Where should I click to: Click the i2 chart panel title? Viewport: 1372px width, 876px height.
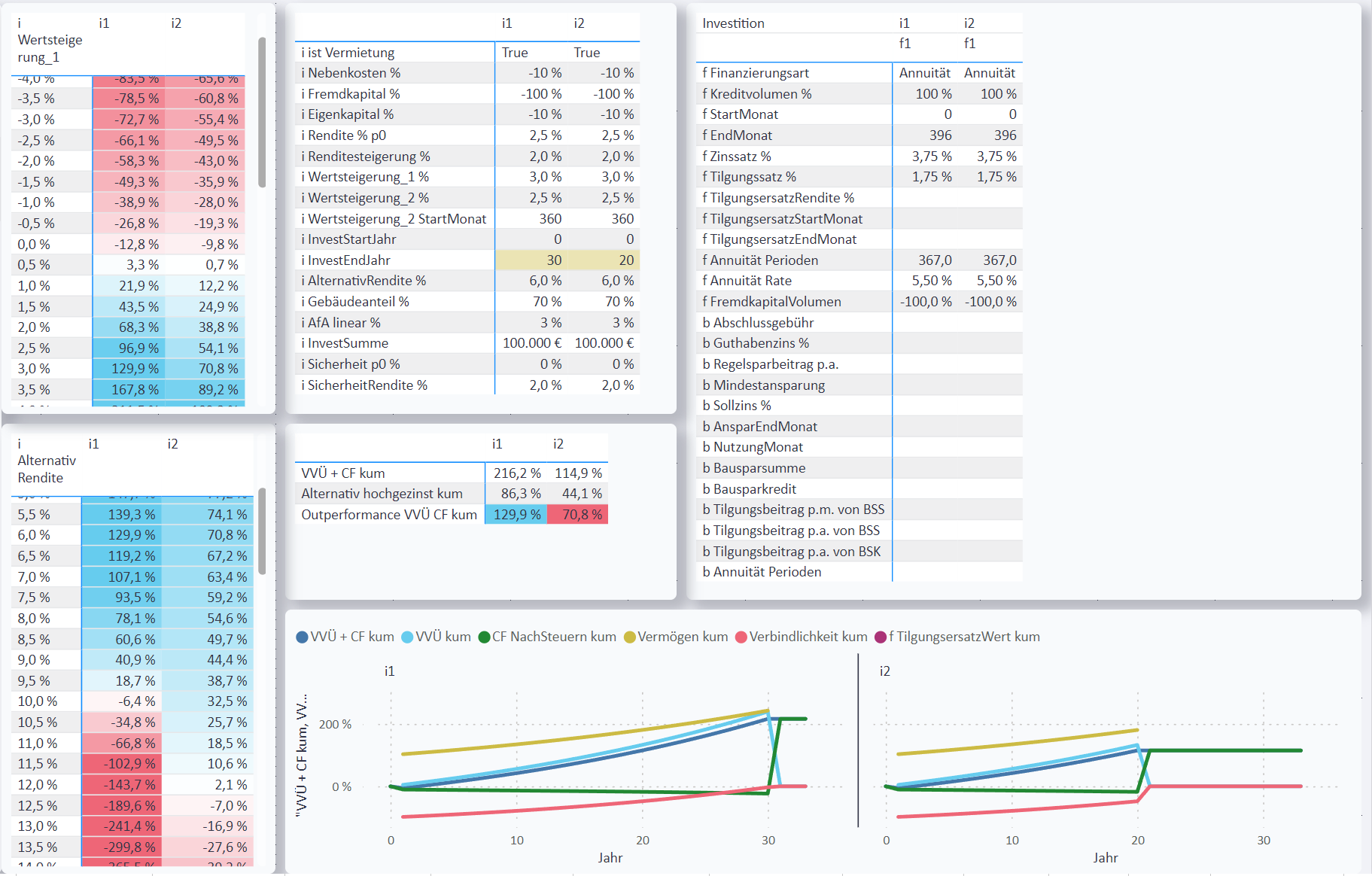click(x=885, y=671)
